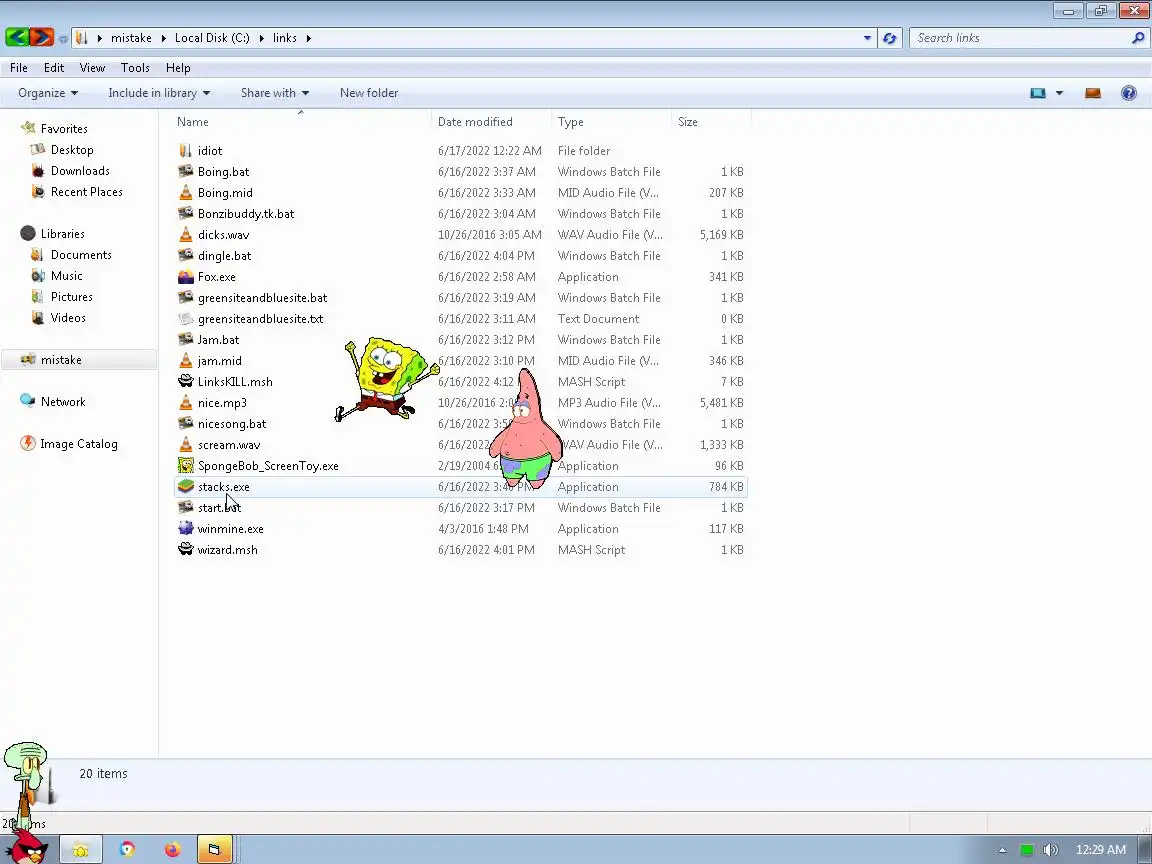Open the Organize dropdown
1152x864 pixels.
click(48, 93)
